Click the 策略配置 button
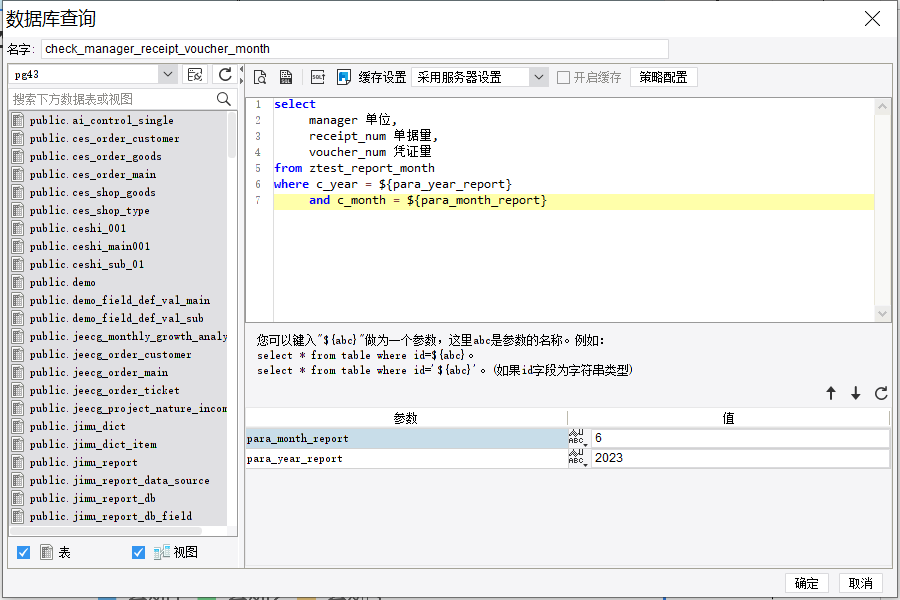The height and width of the screenshot is (600, 900). click(x=663, y=77)
